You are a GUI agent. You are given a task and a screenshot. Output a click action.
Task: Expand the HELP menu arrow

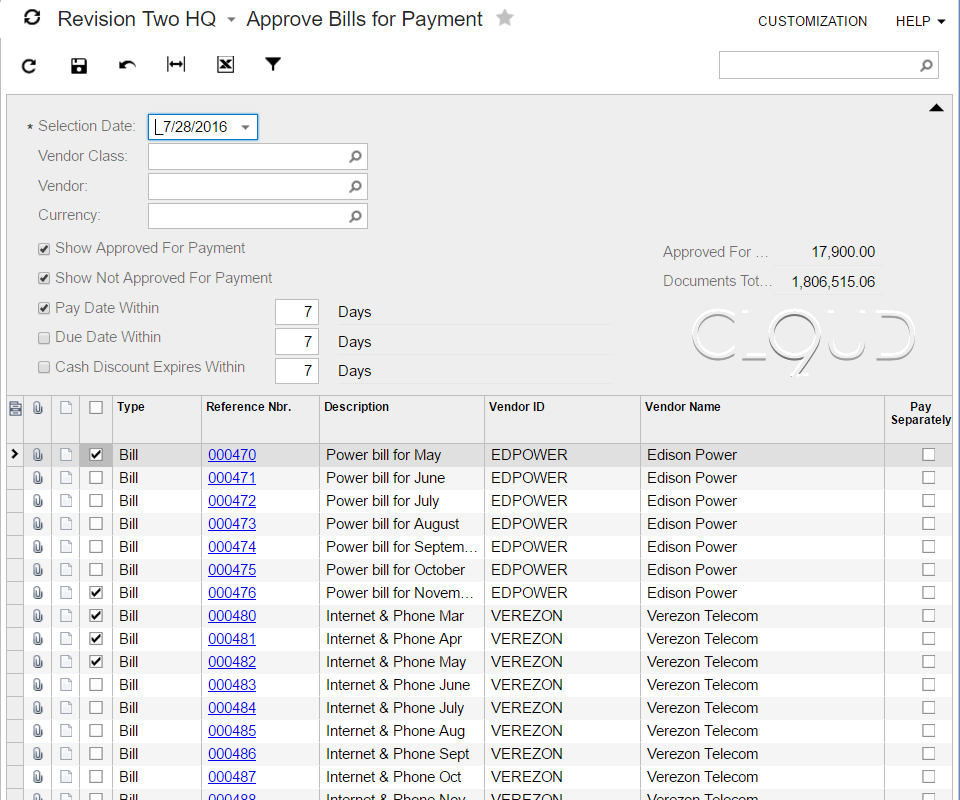click(942, 21)
